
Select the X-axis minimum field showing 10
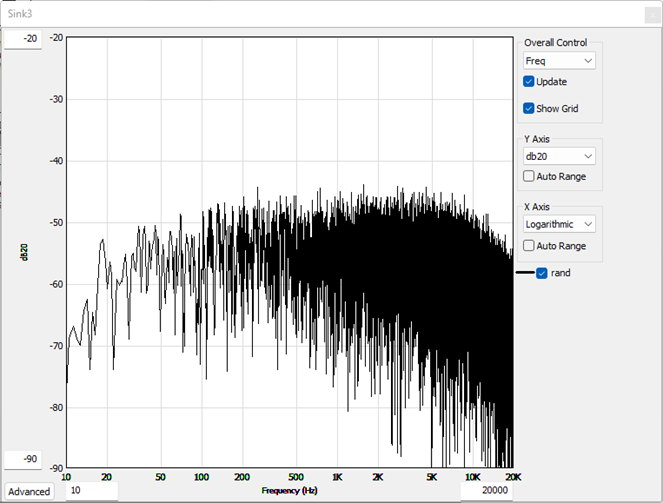92,491
